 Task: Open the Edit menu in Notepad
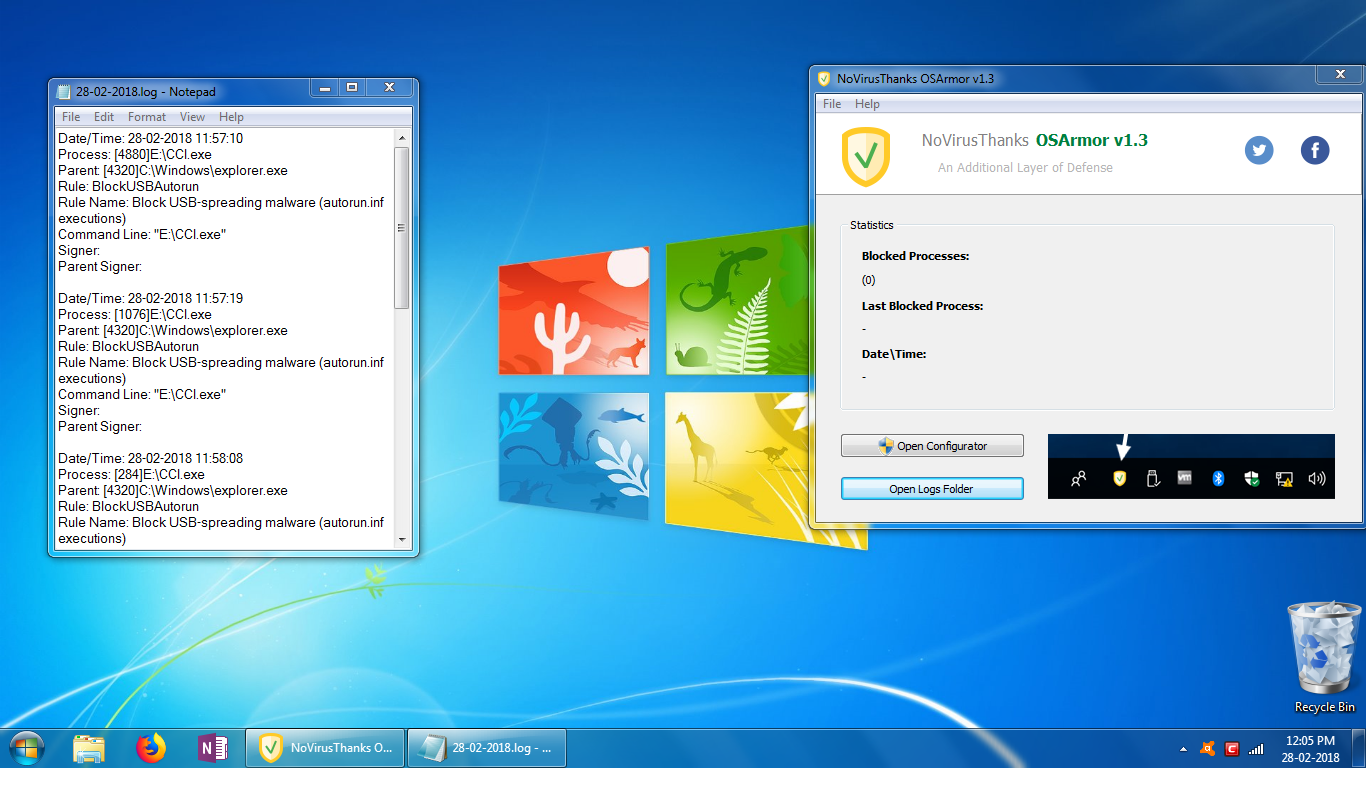tap(104, 117)
